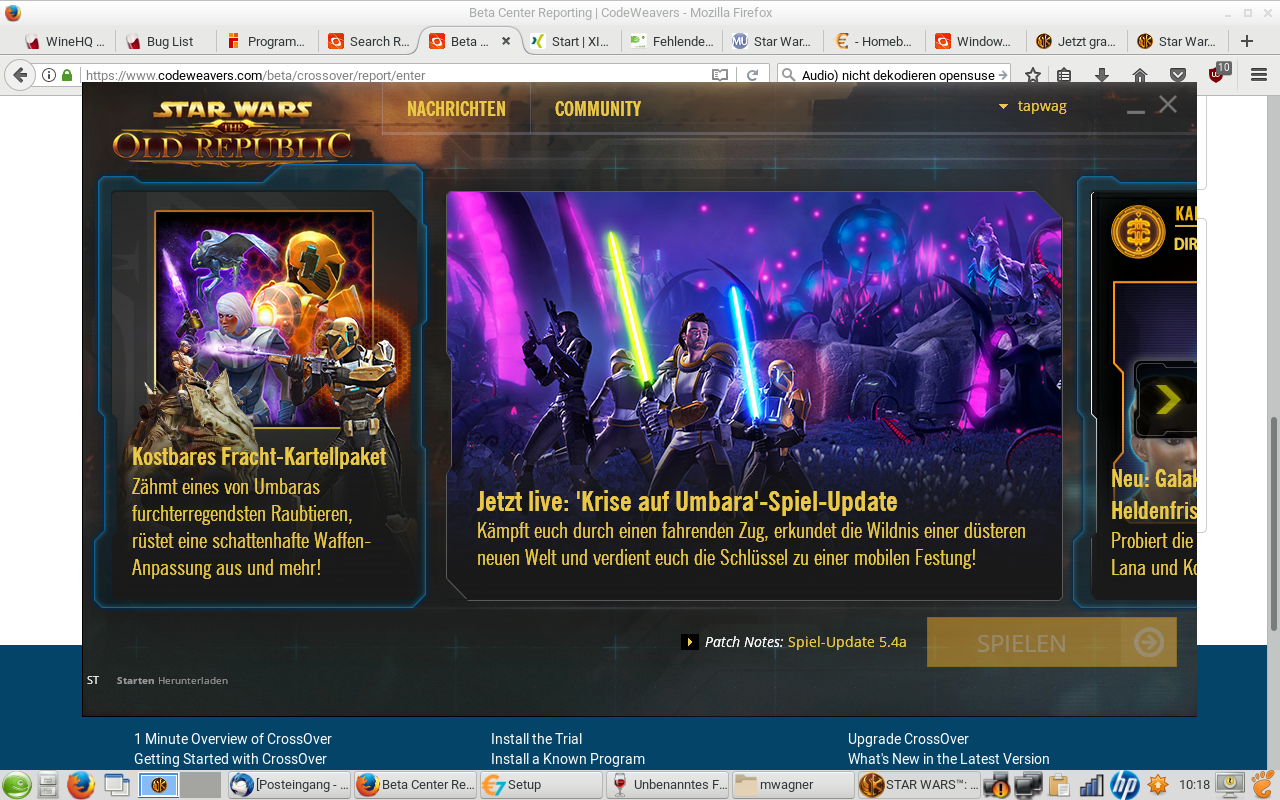The image size is (1280, 800).
Task: Click the Patch Notes arrow icon
Action: tap(690, 642)
